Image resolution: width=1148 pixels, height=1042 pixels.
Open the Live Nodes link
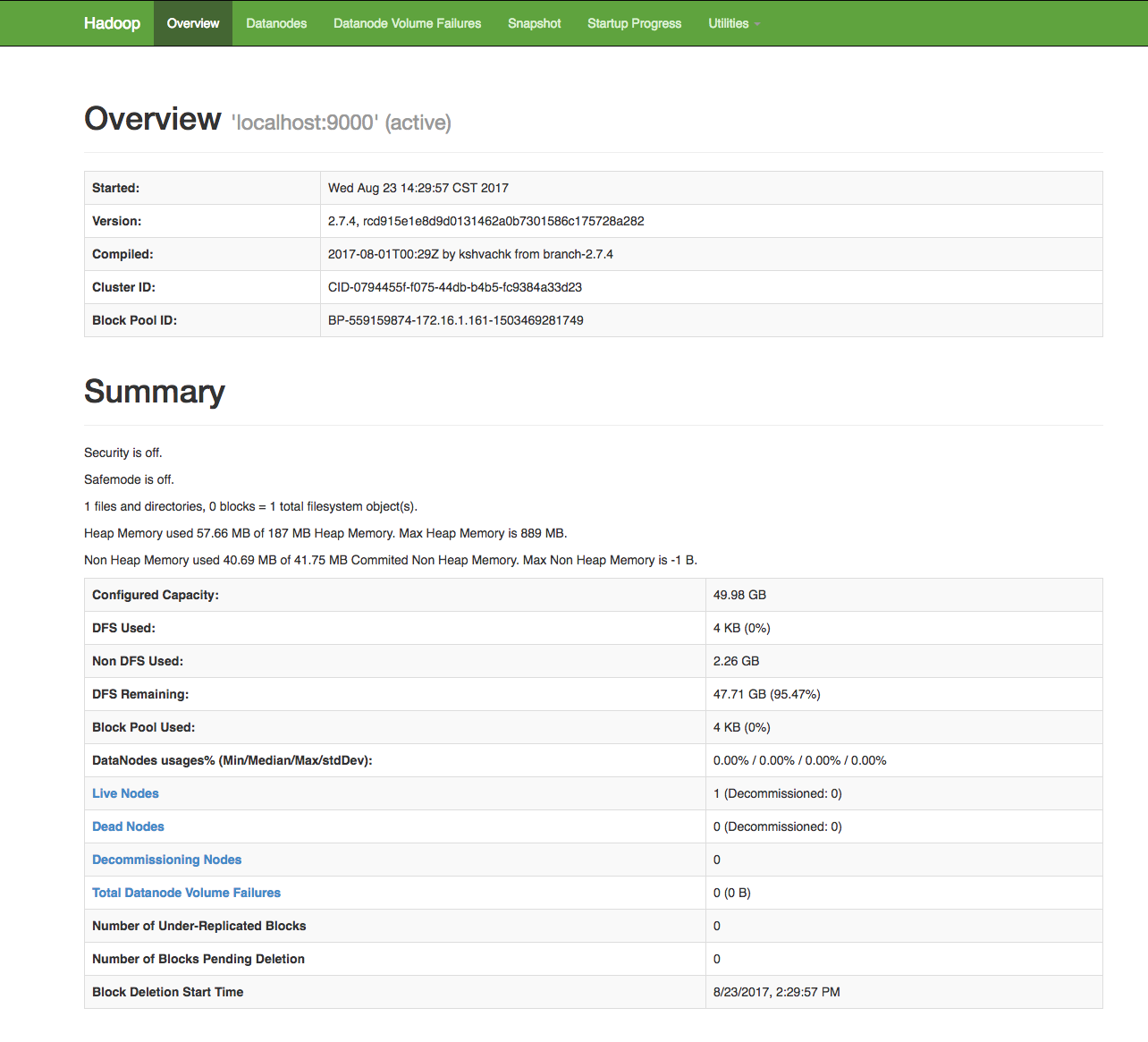125,793
